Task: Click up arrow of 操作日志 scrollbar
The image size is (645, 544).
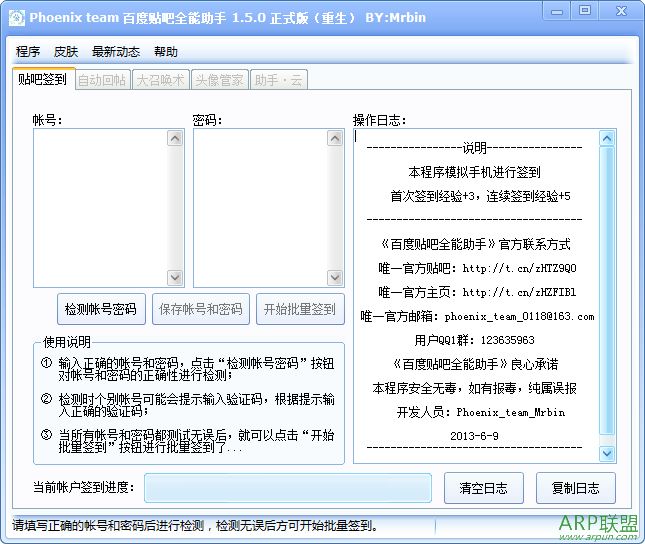Action: (606, 139)
